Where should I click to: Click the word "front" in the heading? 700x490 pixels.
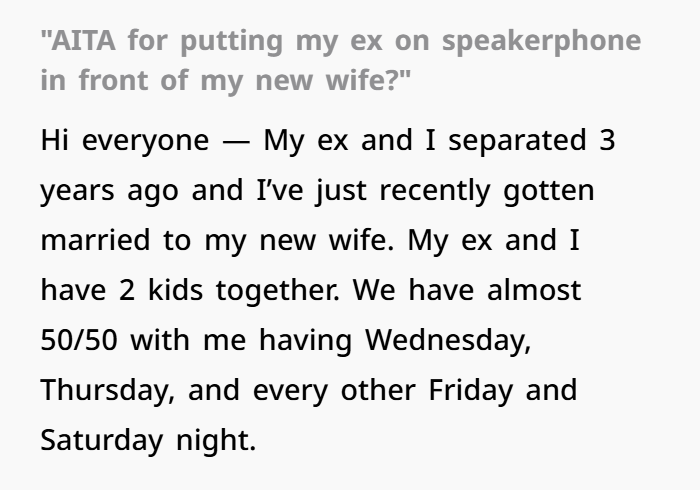coord(113,80)
